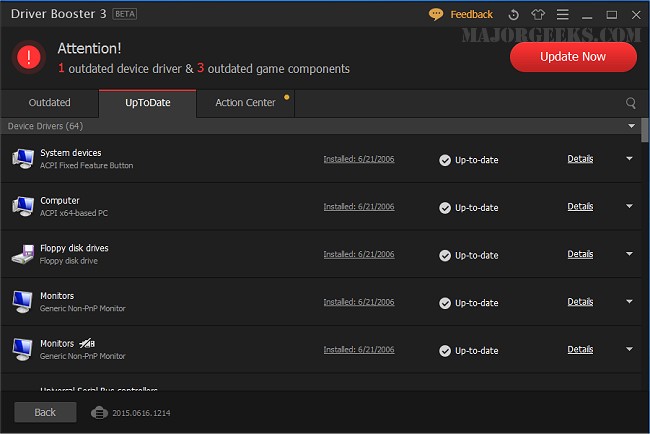650x434 pixels.
Task: Click the first Monitors device icon
Action: point(23,302)
